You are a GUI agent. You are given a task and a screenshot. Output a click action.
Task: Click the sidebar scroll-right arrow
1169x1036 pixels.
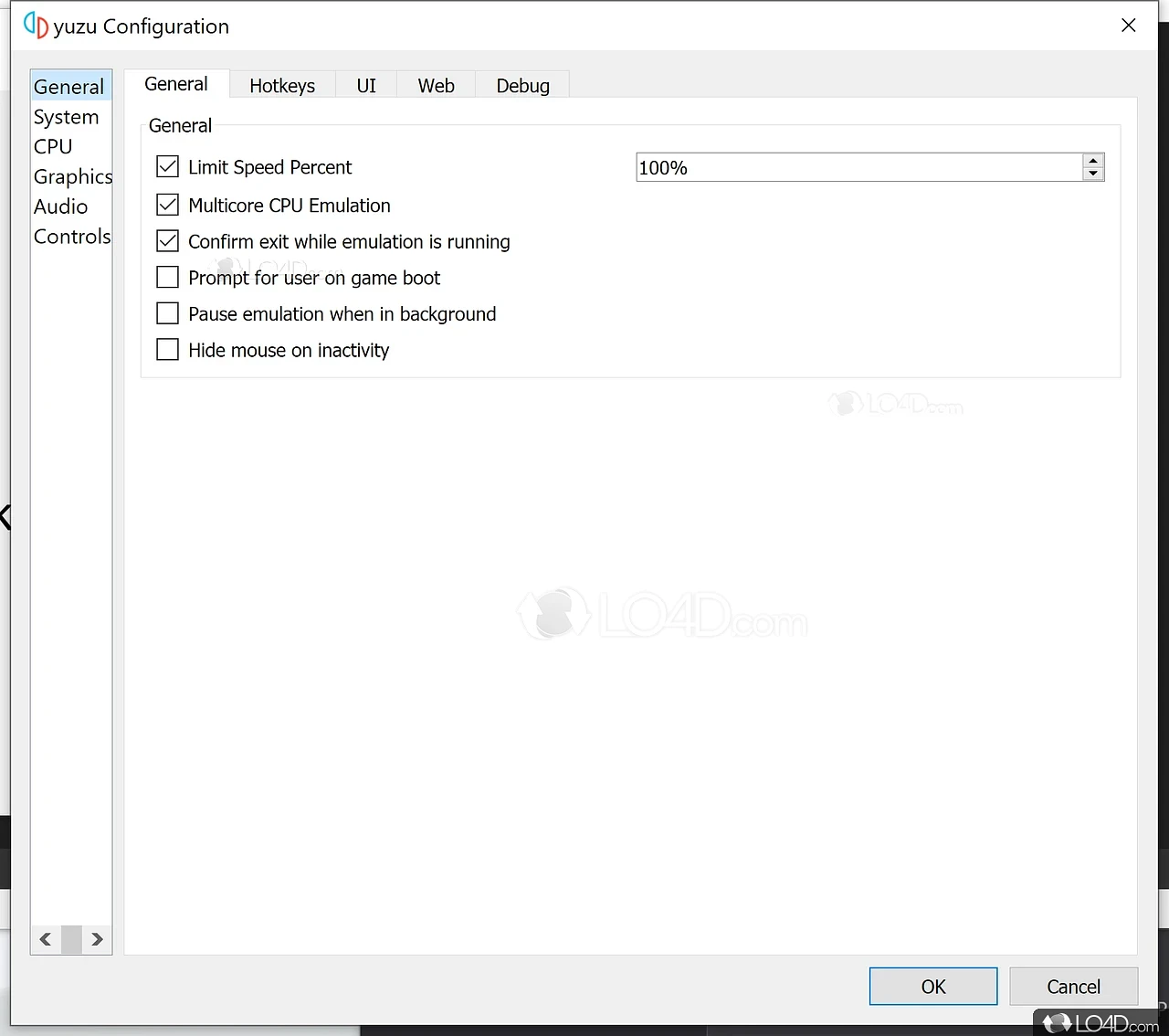pyautogui.click(x=97, y=939)
